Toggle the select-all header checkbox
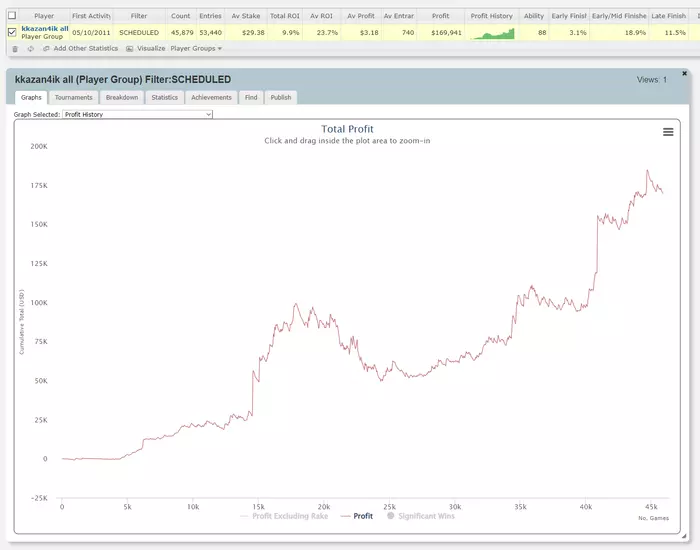The height and width of the screenshot is (550, 700). coord(12,16)
